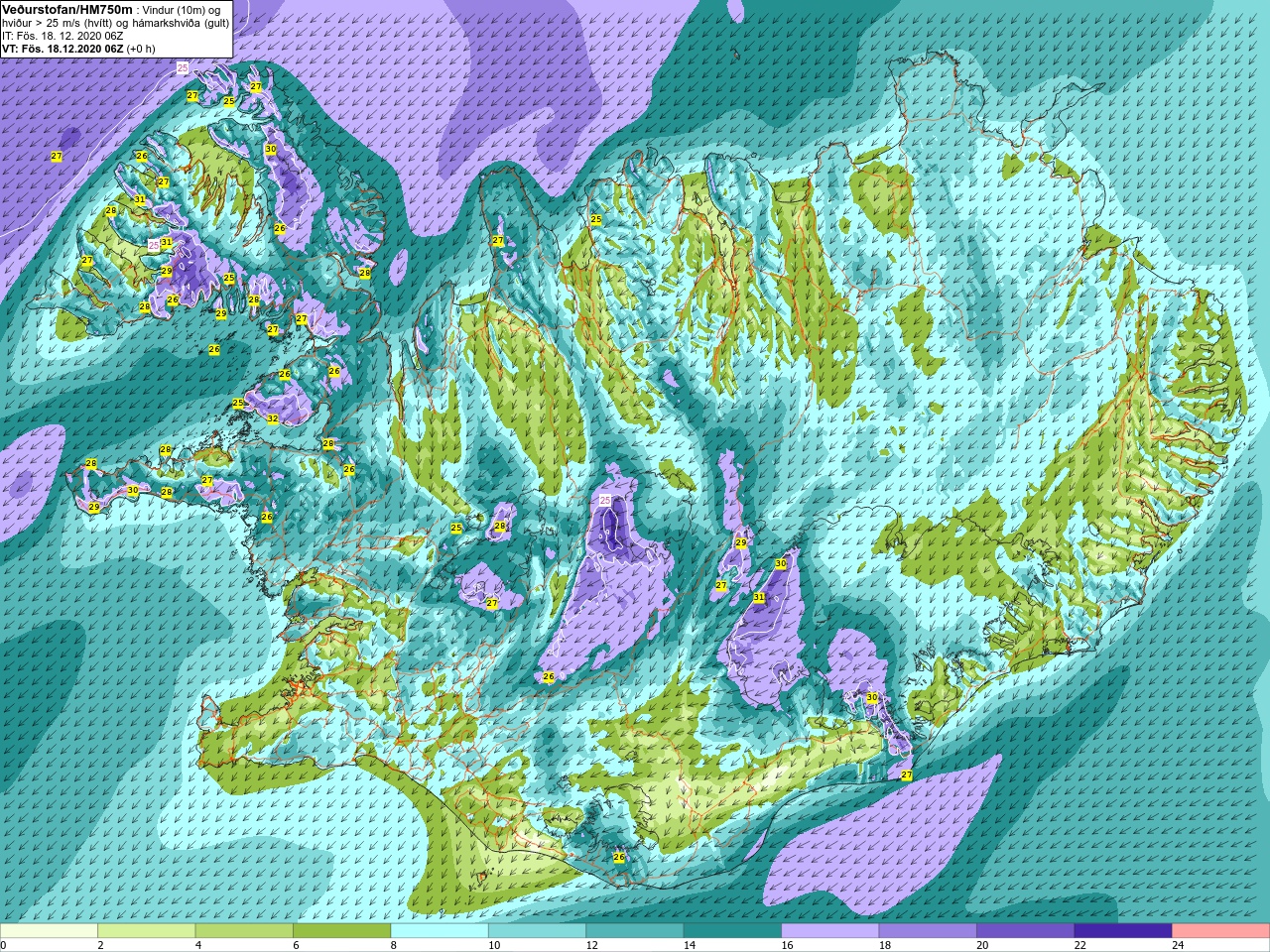
Task: Select the violet 20–22 legend swatch
Action: point(1026,931)
